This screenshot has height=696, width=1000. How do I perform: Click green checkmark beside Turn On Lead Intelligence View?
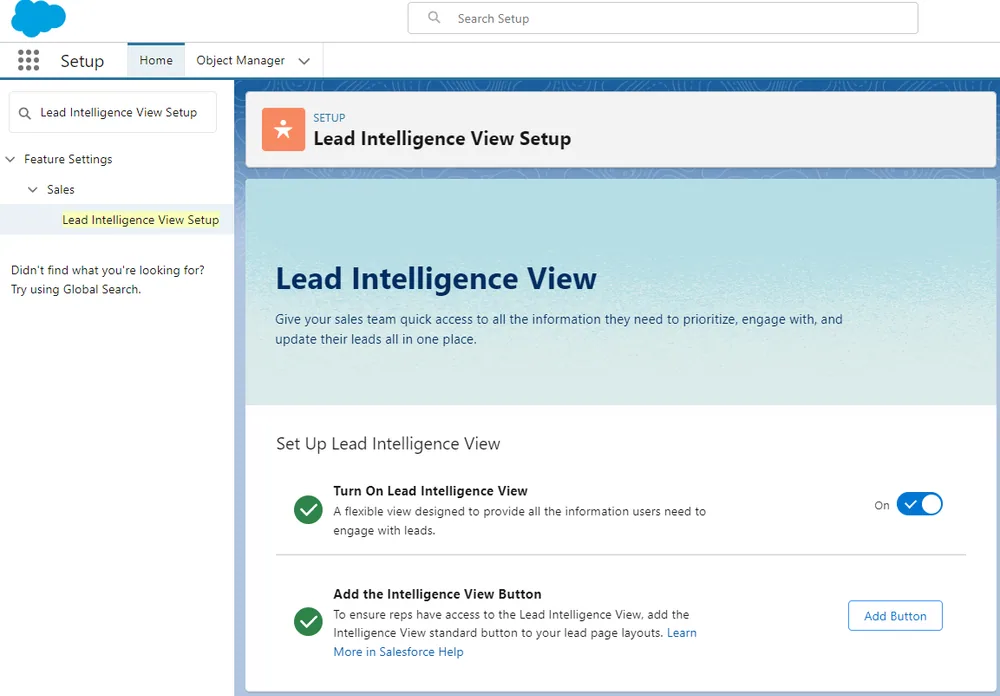[x=308, y=510]
